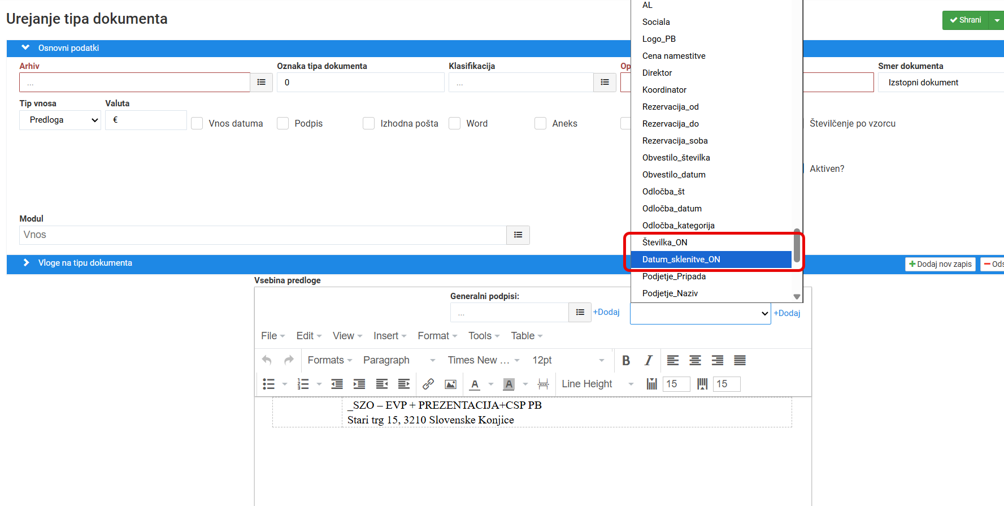The image size is (1004, 506).
Task: Open the 12pt font size dropdown
Action: [x=568, y=360]
